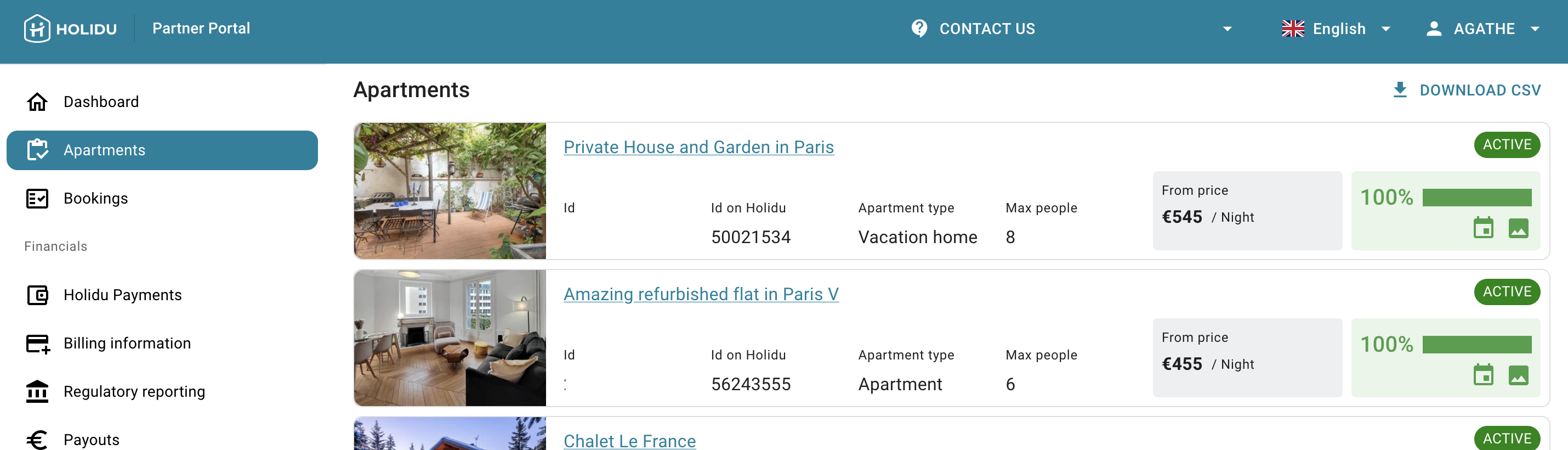Expand the AGATHE account dropdown arrow

click(1535, 29)
